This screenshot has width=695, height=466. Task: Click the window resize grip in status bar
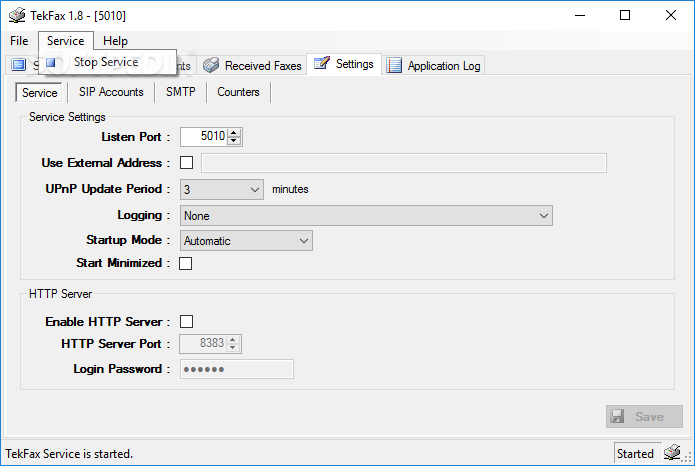(x=688, y=457)
